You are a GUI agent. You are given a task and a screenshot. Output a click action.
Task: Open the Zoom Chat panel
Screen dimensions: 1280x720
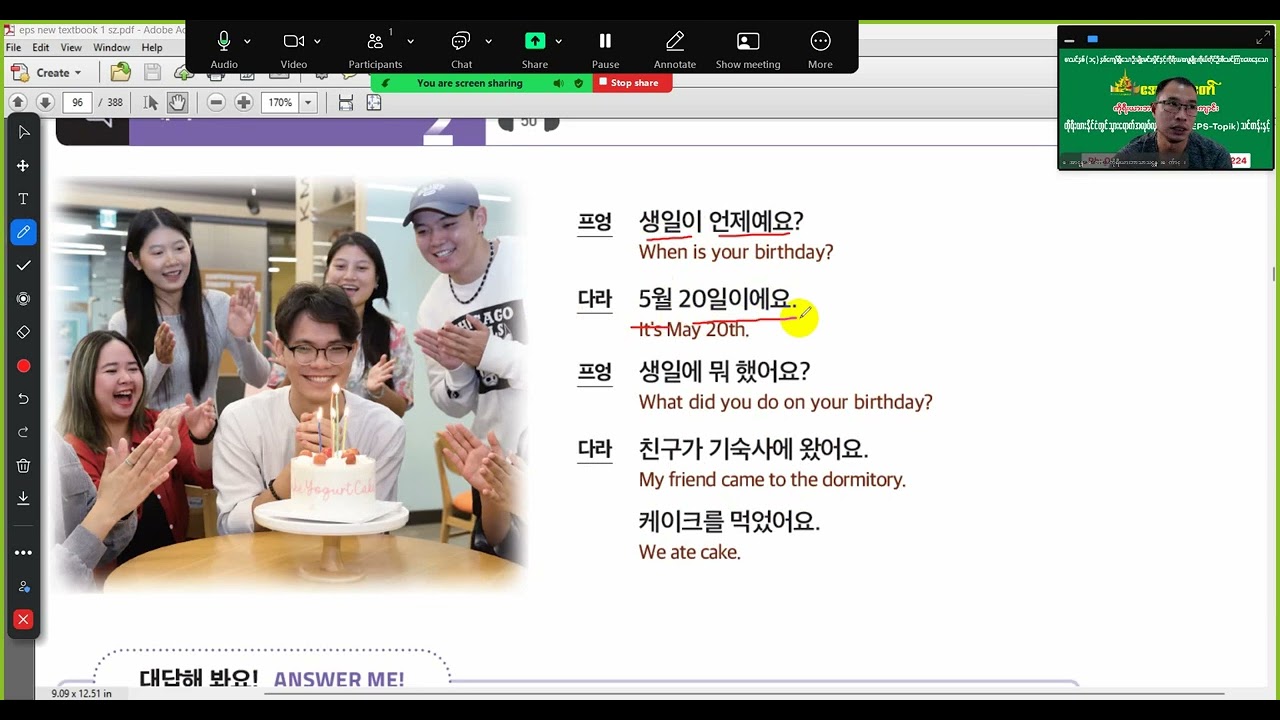[x=461, y=48]
